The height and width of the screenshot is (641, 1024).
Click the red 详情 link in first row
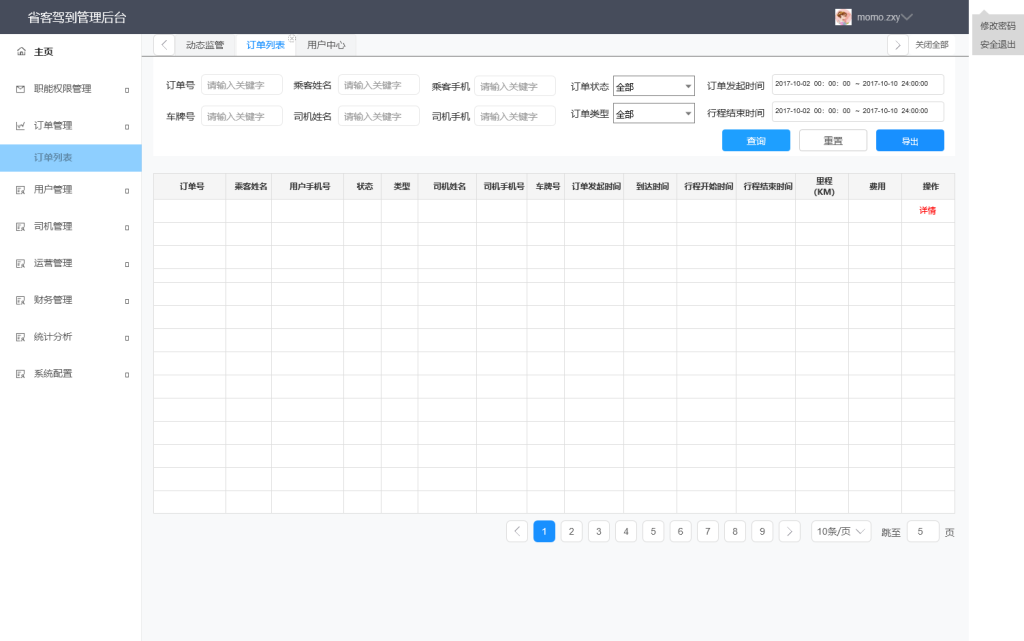pyautogui.click(x=927, y=211)
